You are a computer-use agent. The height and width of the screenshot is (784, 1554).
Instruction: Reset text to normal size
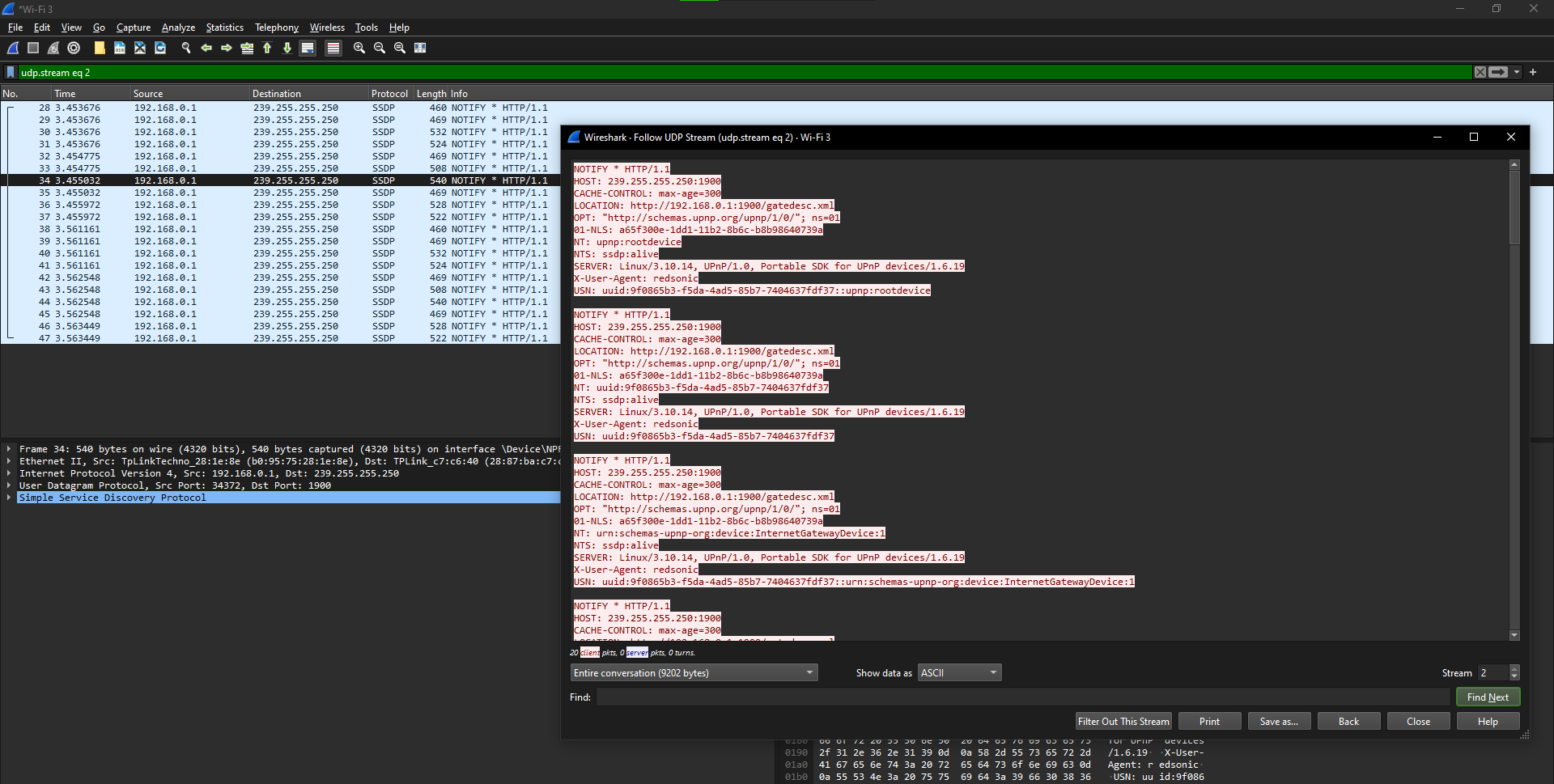pos(400,49)
